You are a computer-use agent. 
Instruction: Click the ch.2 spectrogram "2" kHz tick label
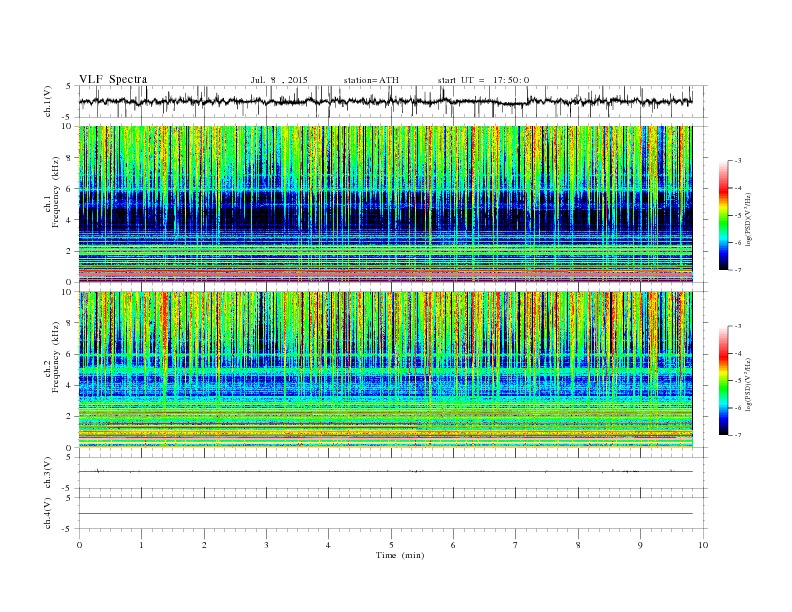(70, 417)
